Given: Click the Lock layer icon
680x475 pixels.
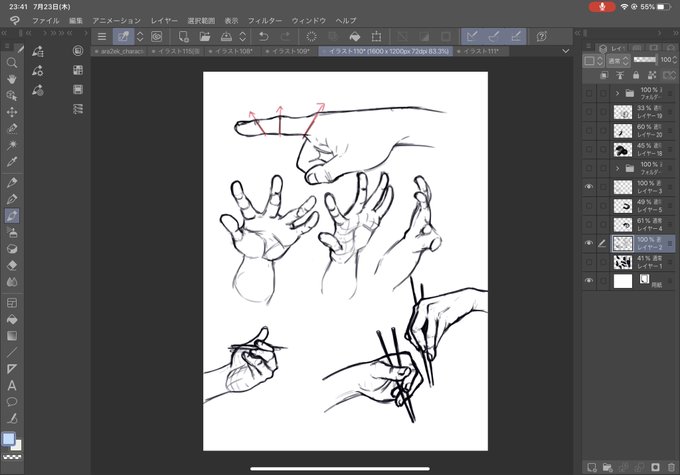Looking at the screenshot, I should (x=636, y=75).
